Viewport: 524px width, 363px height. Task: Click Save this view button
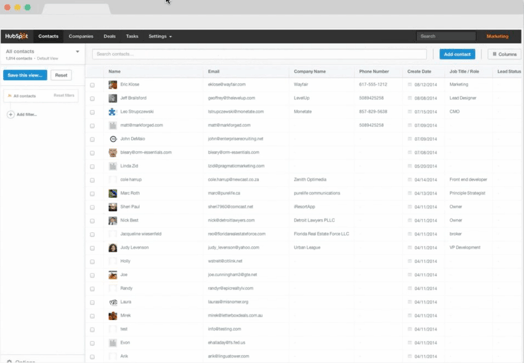(25, 75)
